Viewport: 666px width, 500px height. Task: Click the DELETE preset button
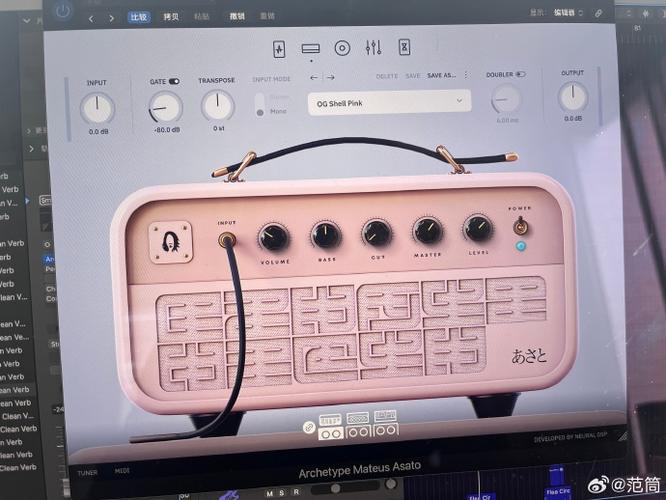click(387, 76)
